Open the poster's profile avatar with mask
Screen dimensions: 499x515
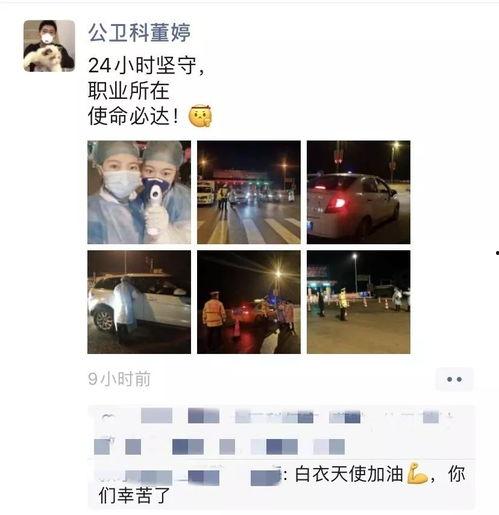49,46
